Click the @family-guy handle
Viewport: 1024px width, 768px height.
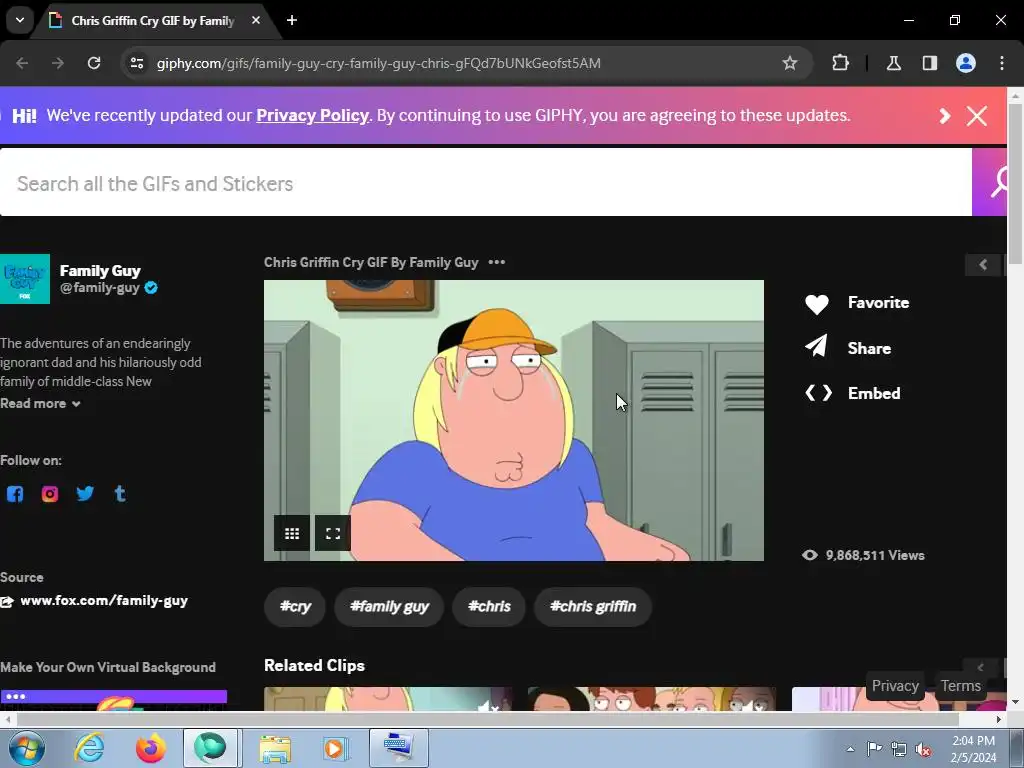pyautogui.click(x=100, y=287)
